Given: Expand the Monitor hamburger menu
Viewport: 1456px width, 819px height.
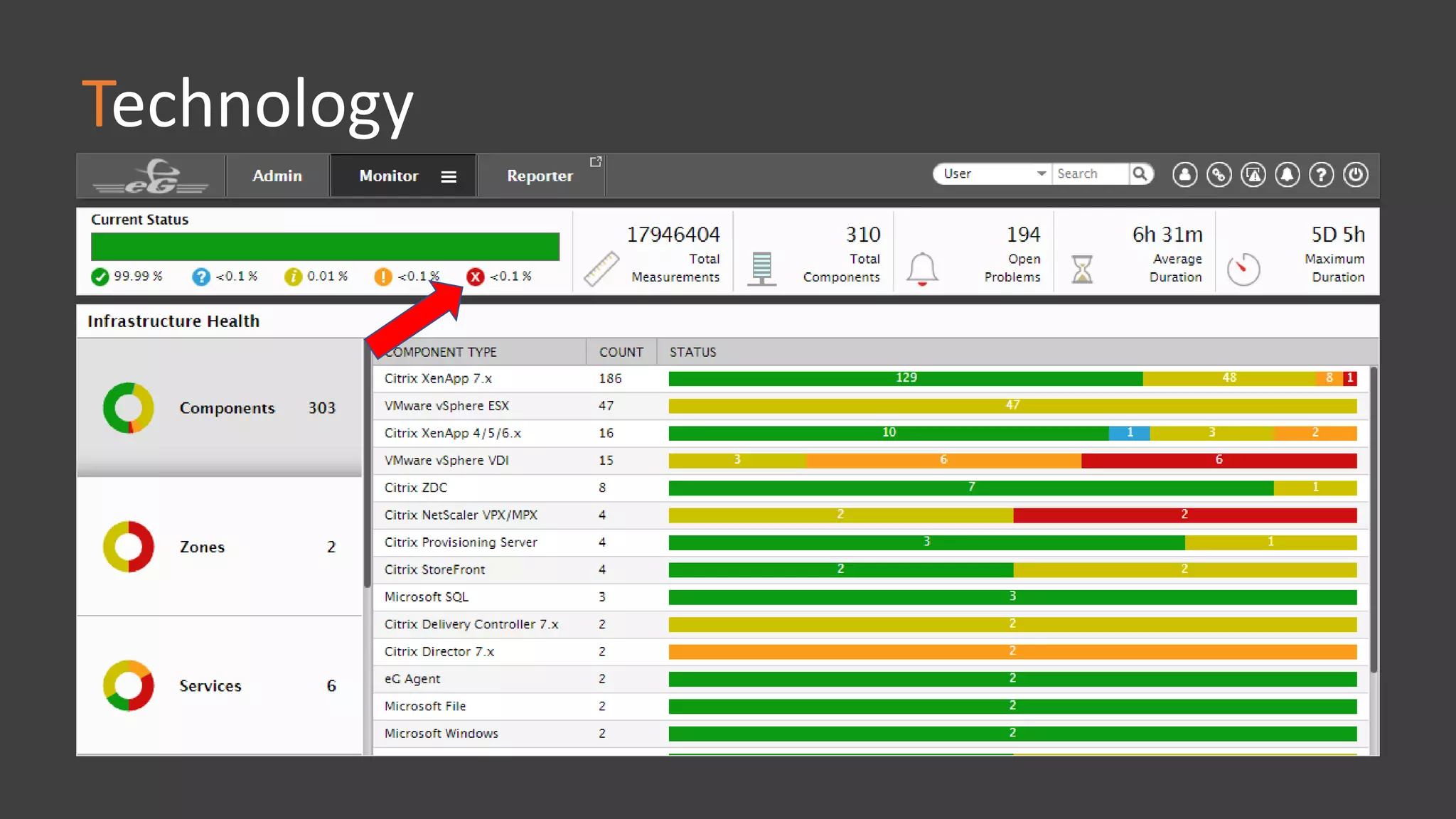Looking at the screenshot, I should (x=449, y=176).
